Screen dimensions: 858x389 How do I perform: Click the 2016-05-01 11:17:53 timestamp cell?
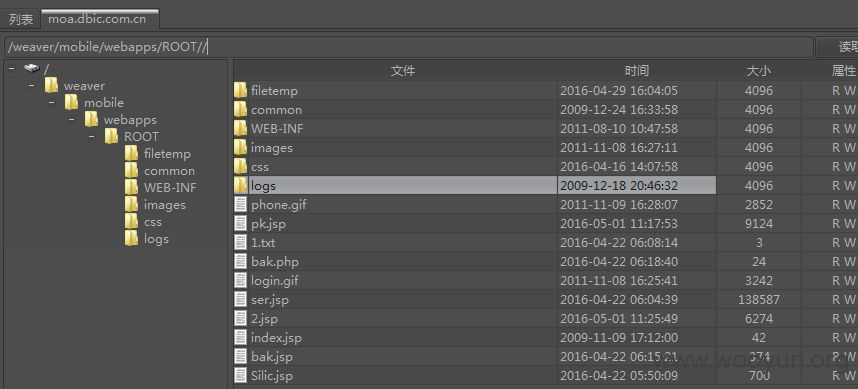(x=637, y=224)
